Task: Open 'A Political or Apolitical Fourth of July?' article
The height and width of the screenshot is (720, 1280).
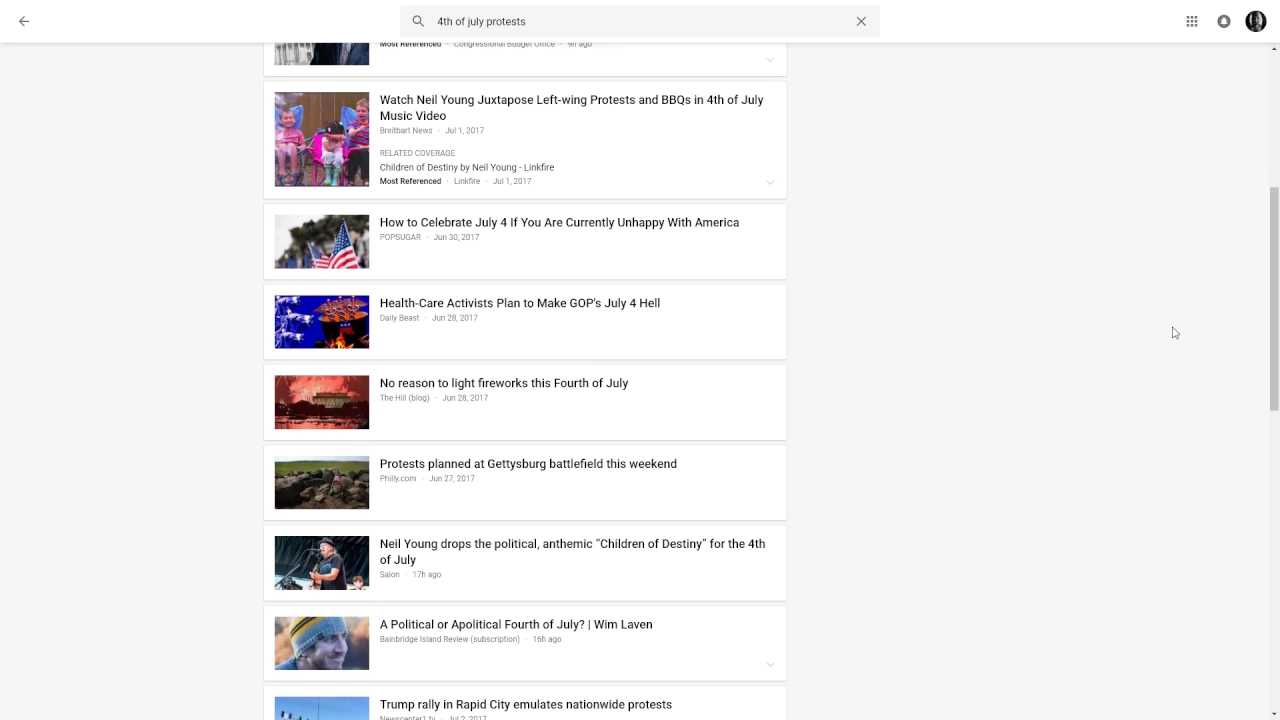Action: pyautogui.click(x=516, y=624)
